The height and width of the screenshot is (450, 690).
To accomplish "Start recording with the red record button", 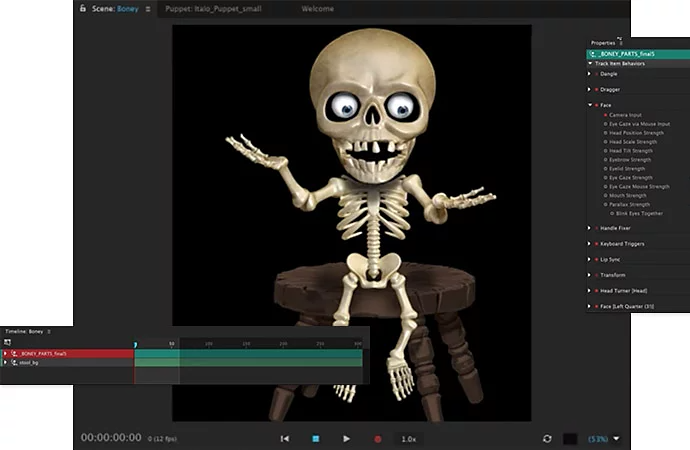I will tap(377, 438).
